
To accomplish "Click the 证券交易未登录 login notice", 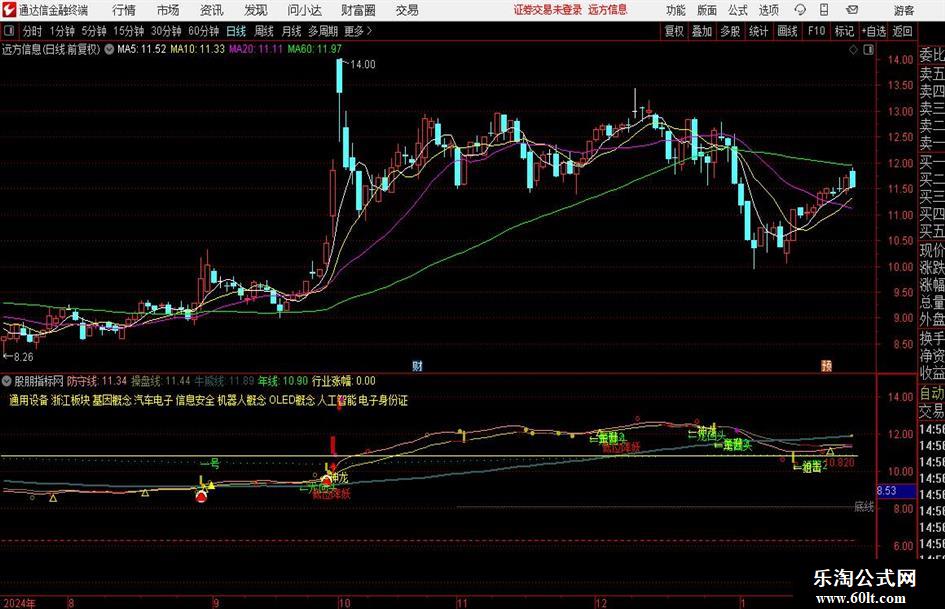I will tap(548, 10).
